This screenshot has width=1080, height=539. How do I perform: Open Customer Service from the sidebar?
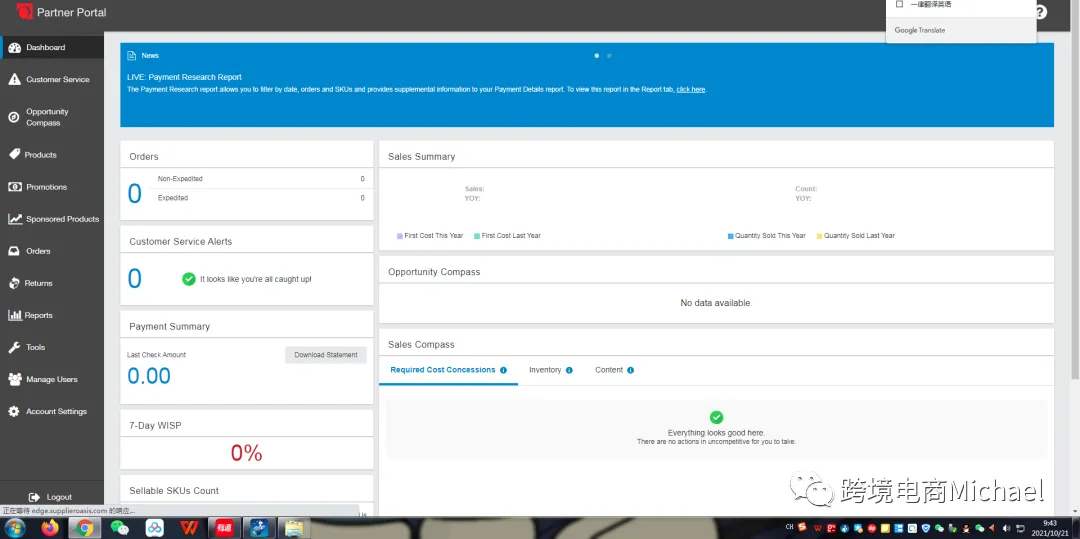[x=58, y=79]
